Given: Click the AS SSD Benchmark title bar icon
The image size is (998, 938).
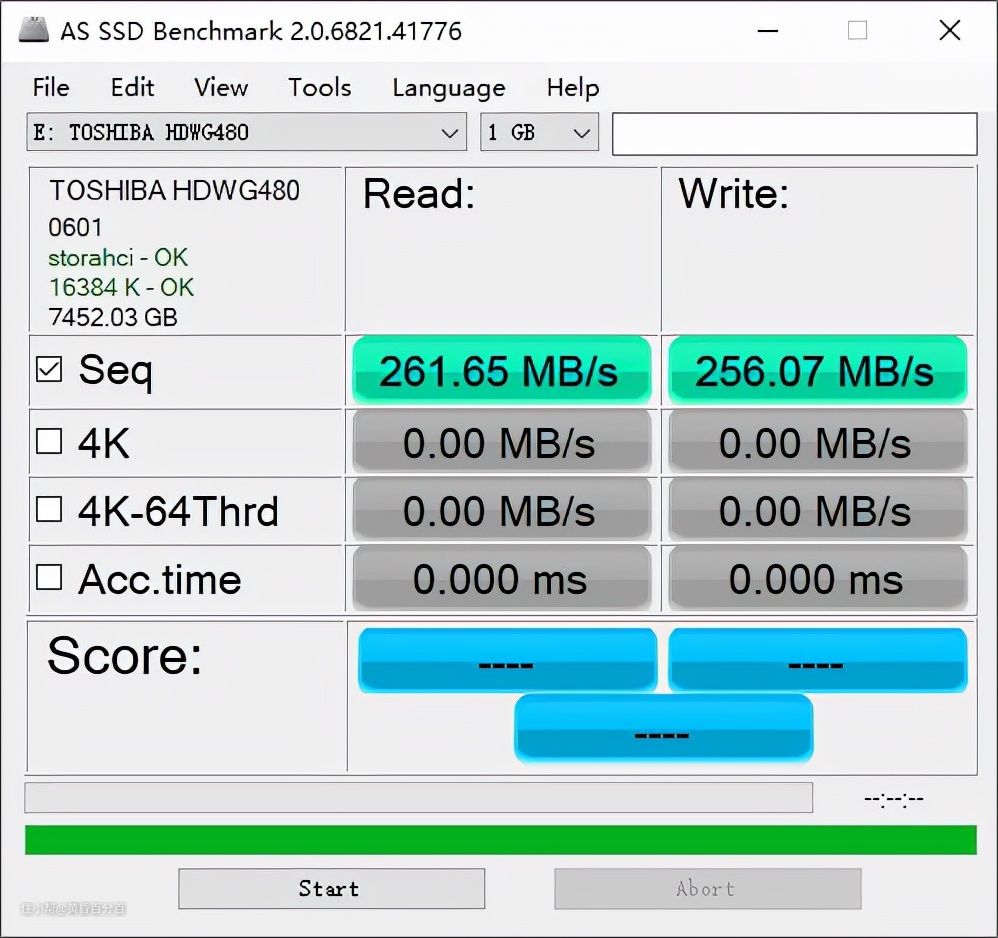Looking at the screenshot, I should point(34,29).
